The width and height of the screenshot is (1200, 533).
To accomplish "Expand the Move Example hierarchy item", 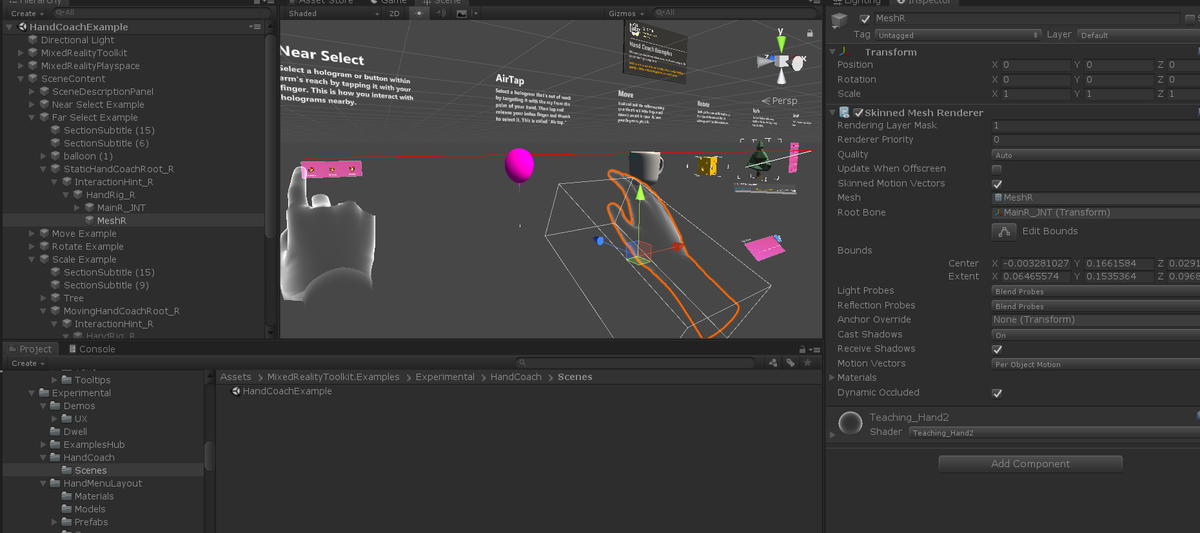I will 32,234.
